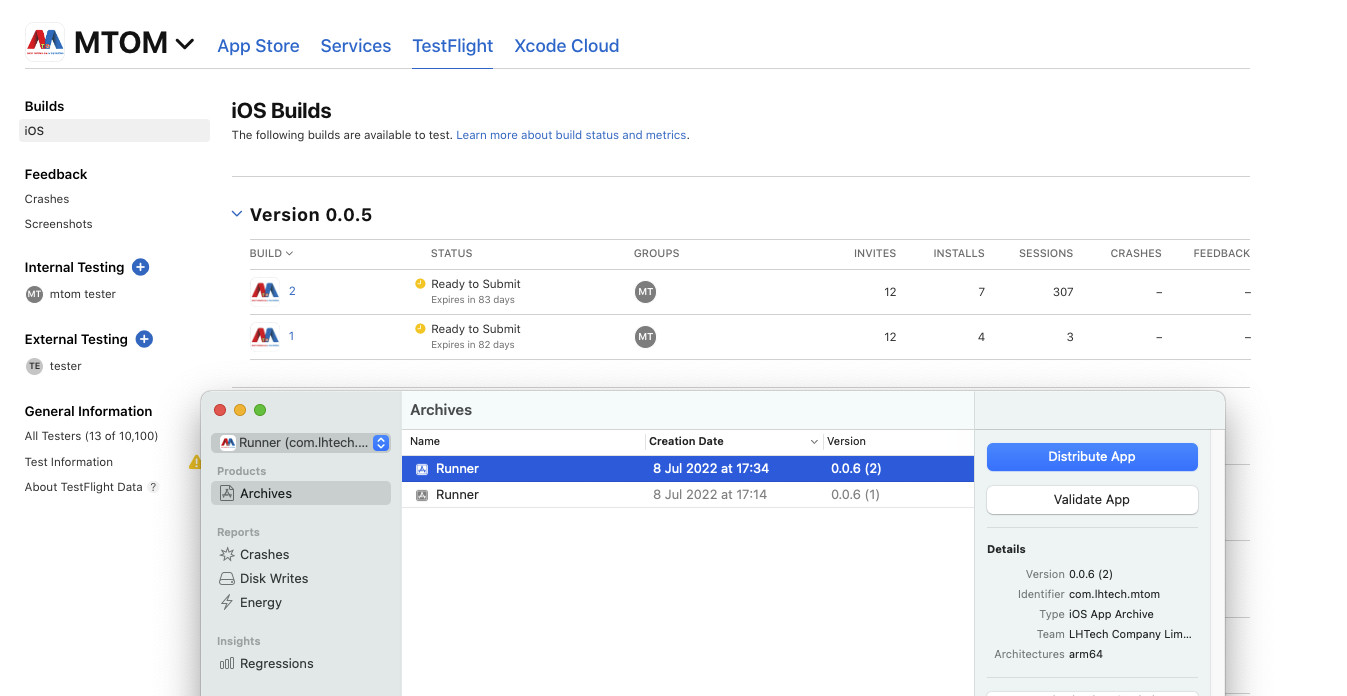Click the MT group badge for build 2
This screenshot has height=696, width=1347.
[x=645, y=292]
